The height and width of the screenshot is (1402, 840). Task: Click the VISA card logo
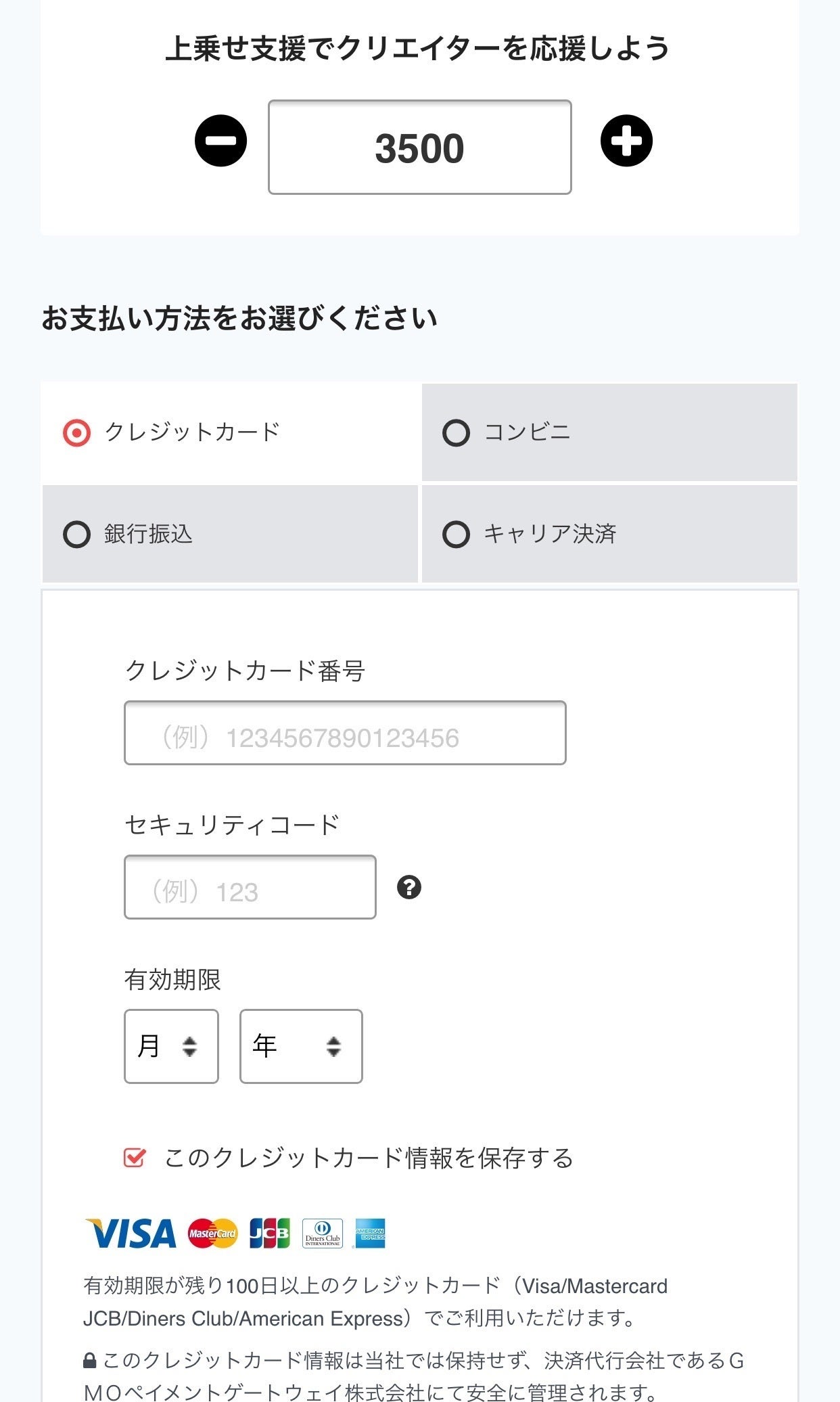pyautogui.click(x=131, y=1234)
